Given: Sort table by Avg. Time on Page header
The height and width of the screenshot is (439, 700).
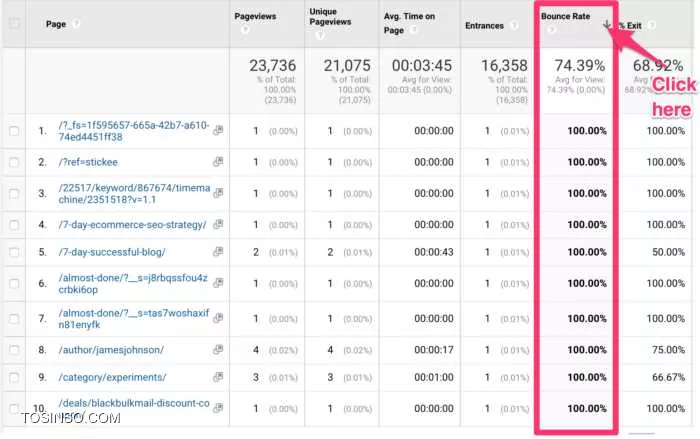Looking at the screenshot, I should pos(409,23).
